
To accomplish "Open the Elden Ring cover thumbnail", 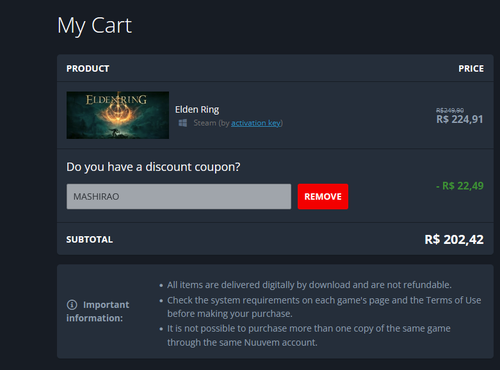I will coord(118,115).
